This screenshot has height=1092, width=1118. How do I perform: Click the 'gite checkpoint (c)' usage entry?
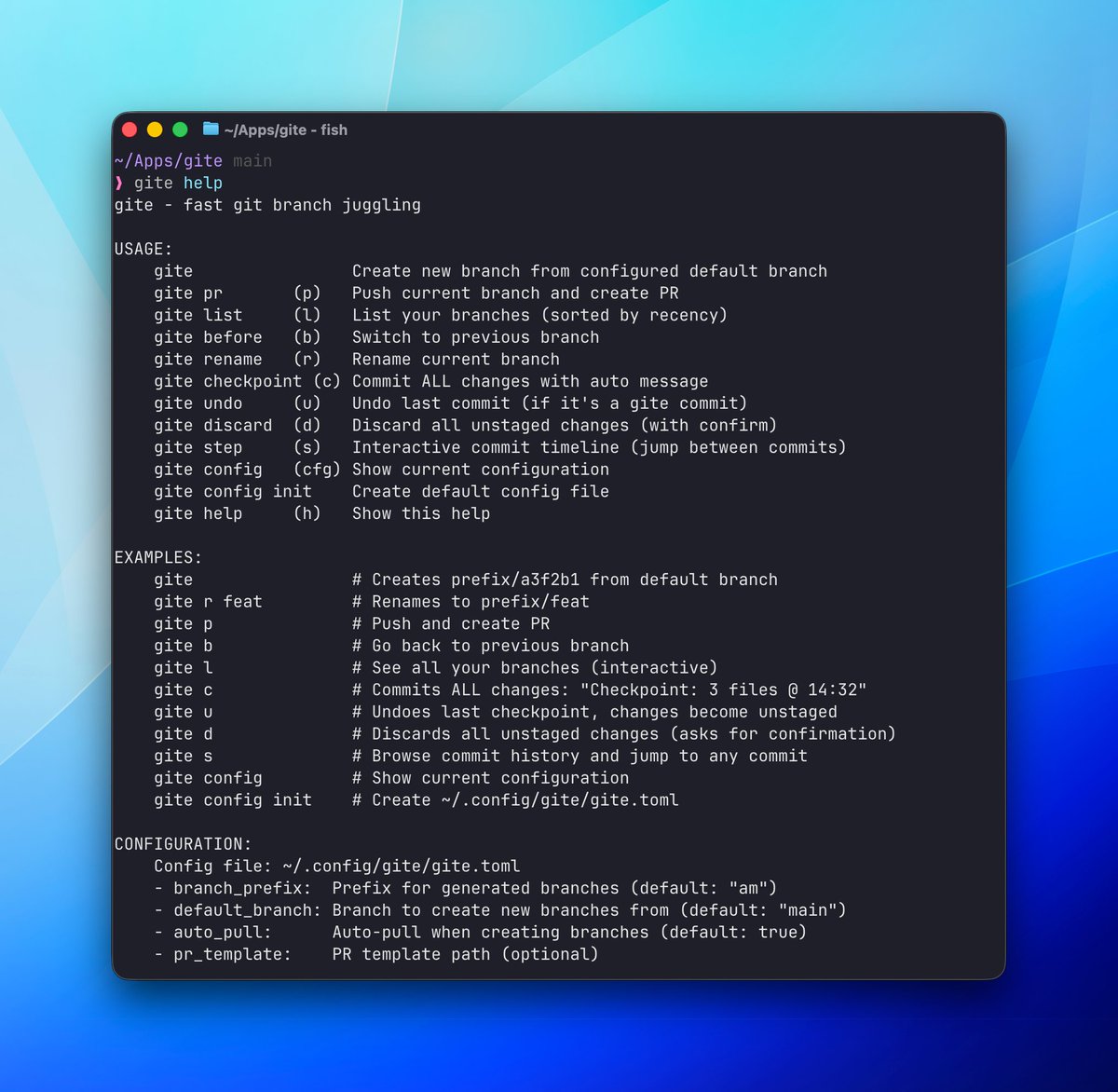pos(248,381)
